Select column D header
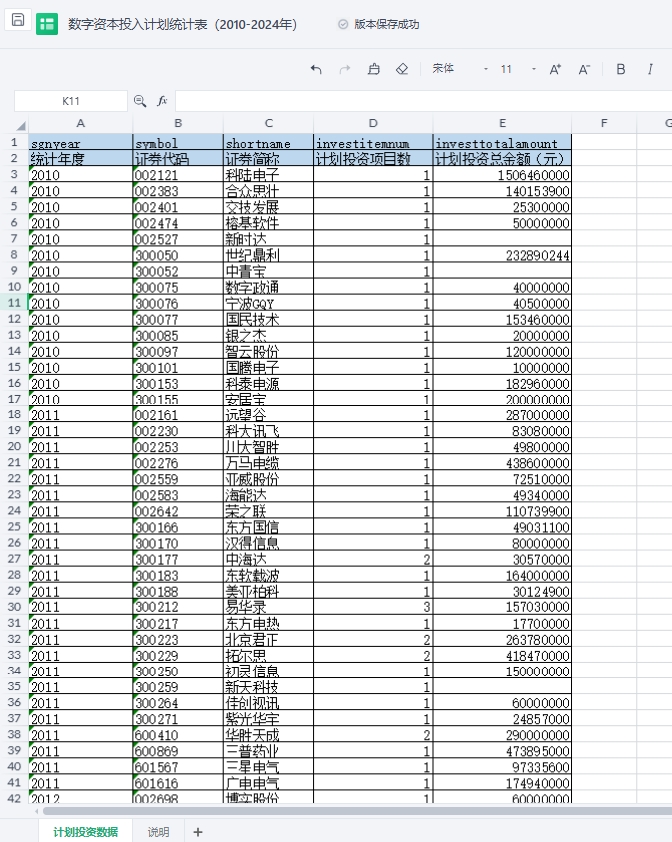672x842 pixels. pyautogui.click(x=373, y=124)
